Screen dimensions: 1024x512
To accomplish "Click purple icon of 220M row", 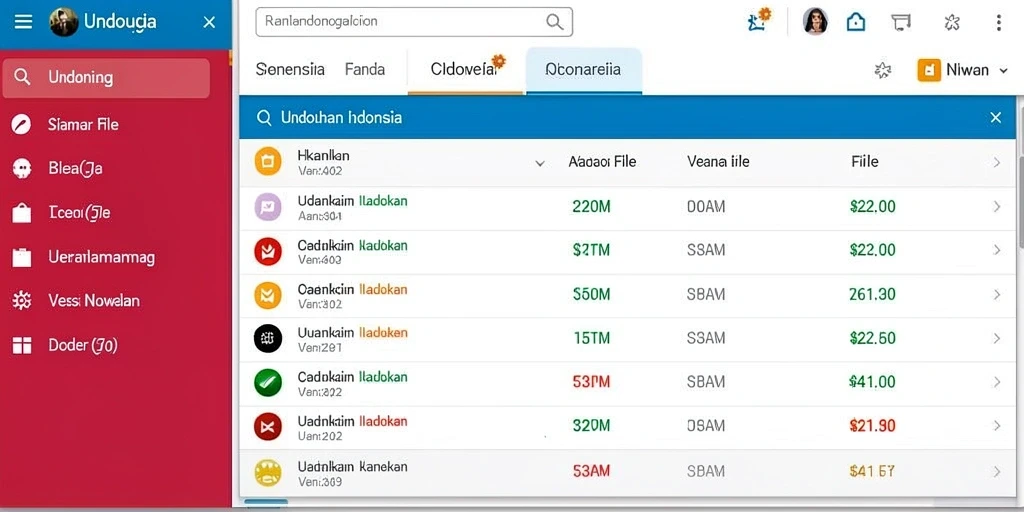I will click(x=268, y=208).
